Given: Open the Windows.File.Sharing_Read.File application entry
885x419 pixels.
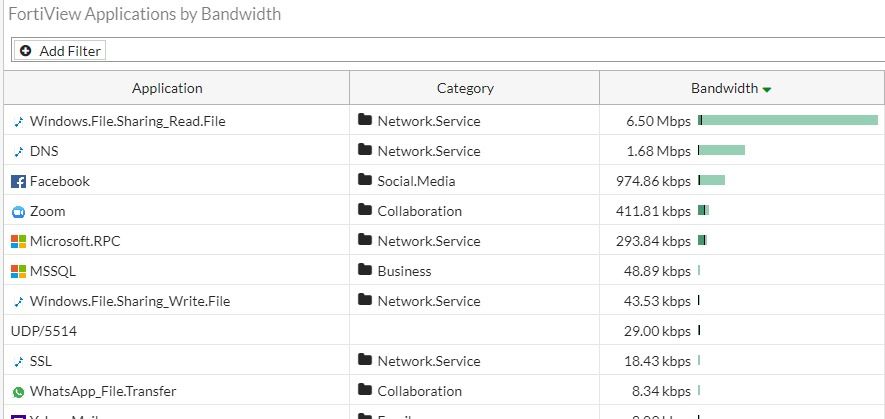Looking at the screenshot, I should point(127,121).
